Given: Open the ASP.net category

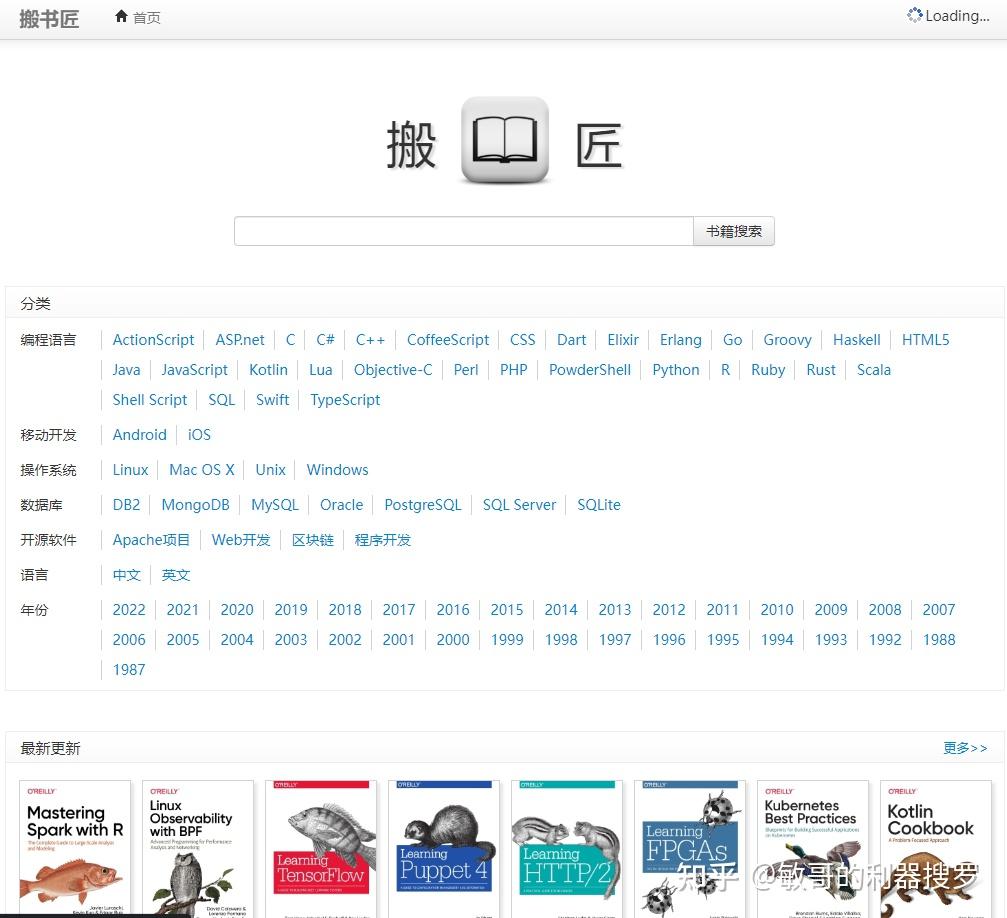Looking at the screenshot, I should point(240,340).
